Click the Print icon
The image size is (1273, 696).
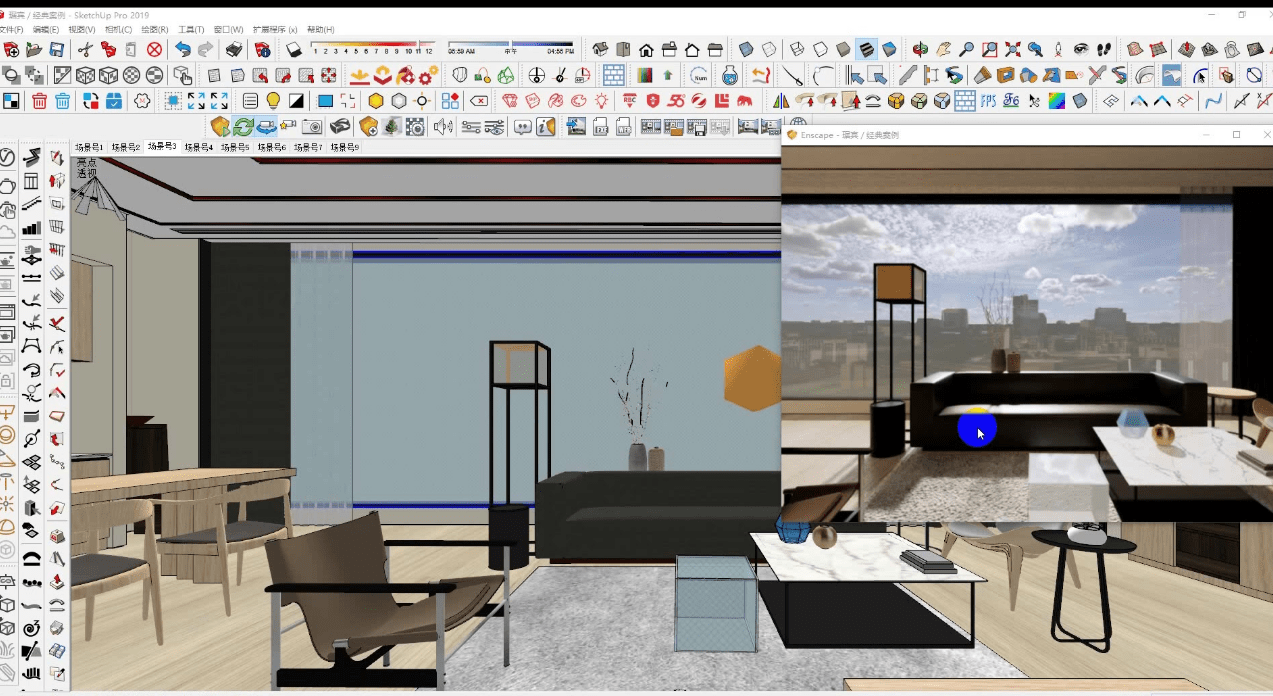point(233,49)
